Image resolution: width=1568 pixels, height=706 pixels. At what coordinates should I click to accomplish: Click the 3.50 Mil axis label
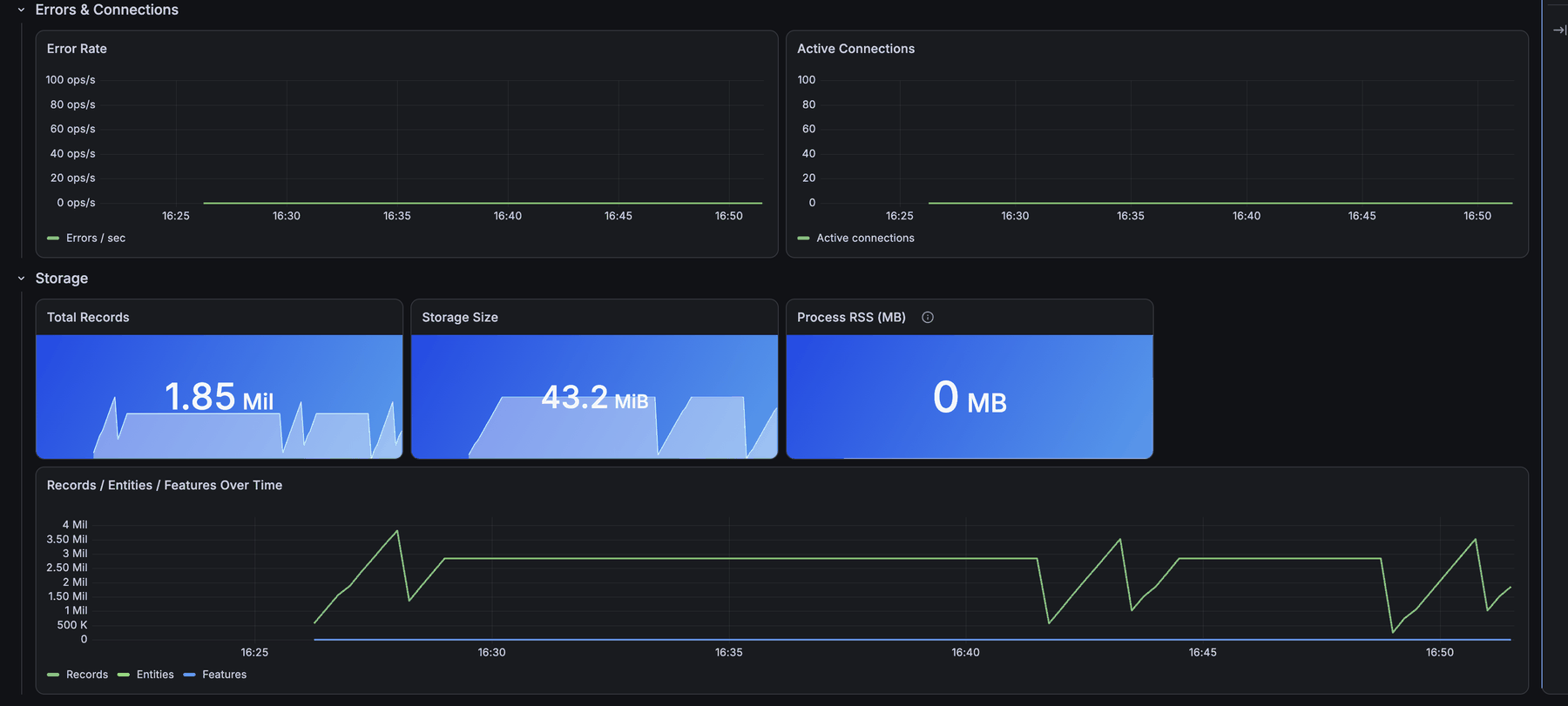67,540
